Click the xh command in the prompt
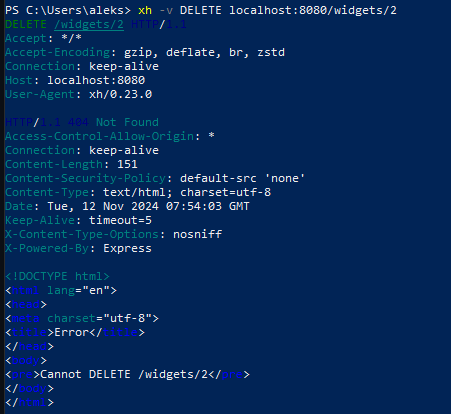Screen dimensions: 451x414 coord(145,10)
